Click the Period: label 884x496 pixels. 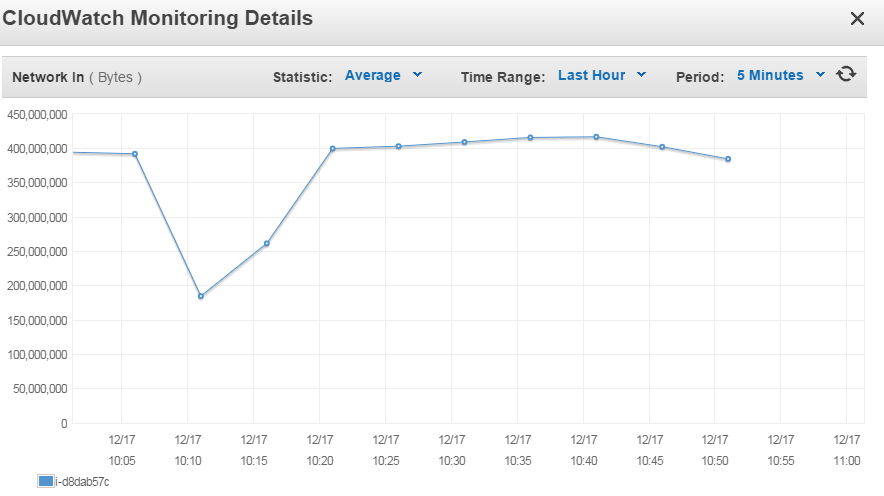pos(700,77)
